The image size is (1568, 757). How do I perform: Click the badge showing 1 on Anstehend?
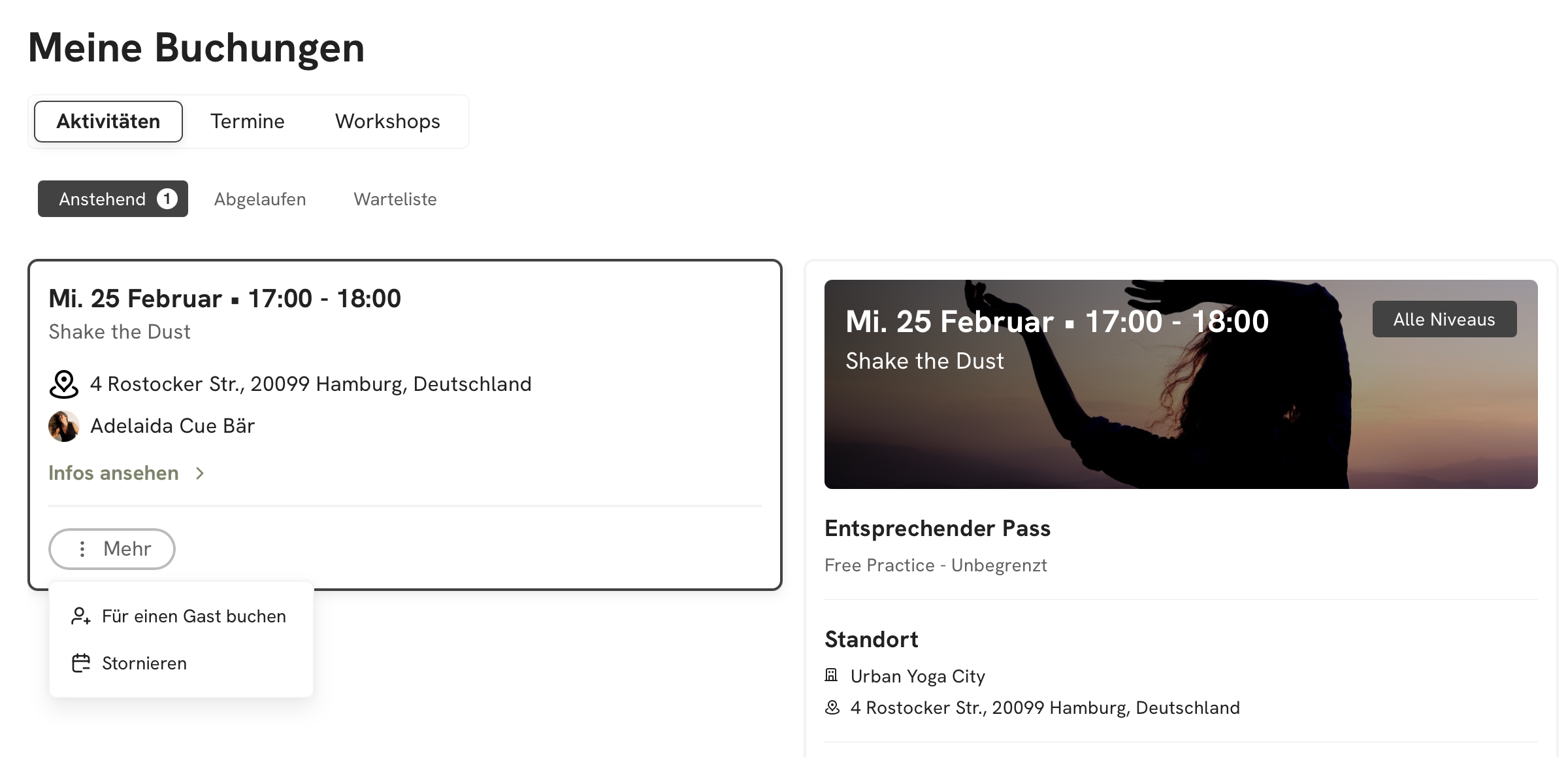167,199
